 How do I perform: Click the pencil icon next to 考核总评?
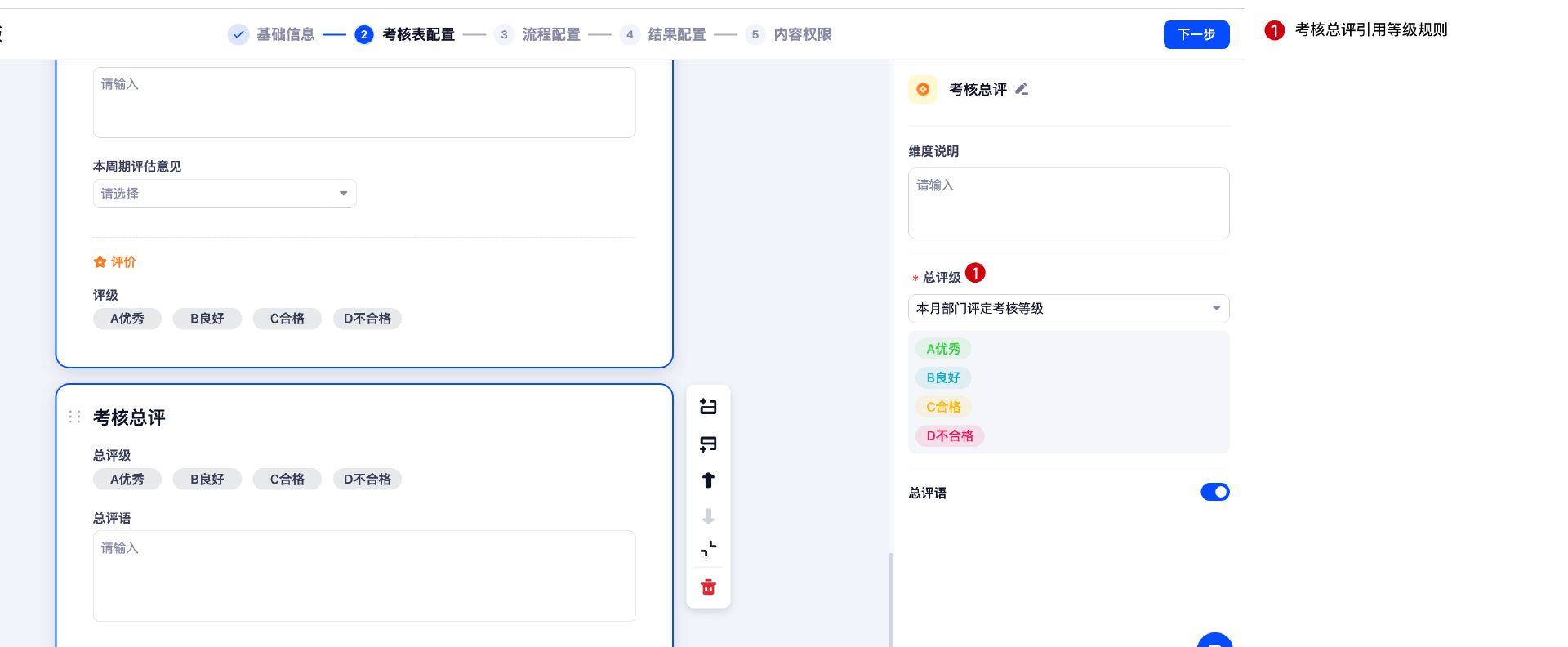point(1022,89)
